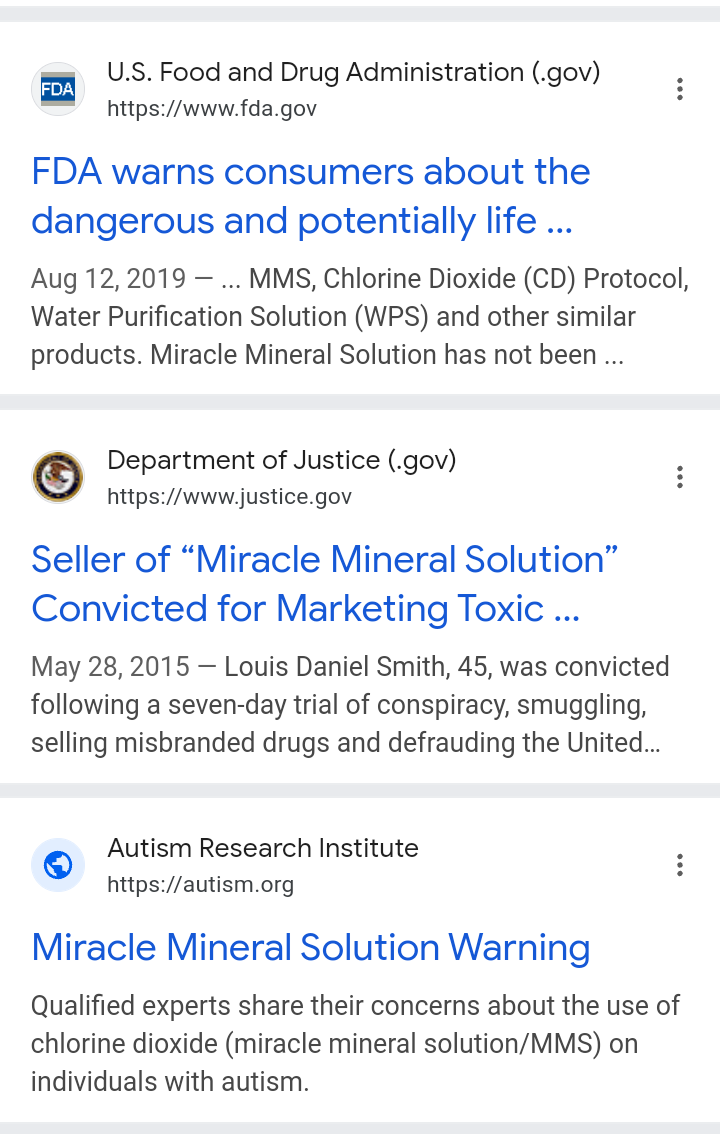This screenshot has width=720, height=1134.
Task: Open "Miracle Mineral Solution Warning" link
Action: click(x=310, y=947)
